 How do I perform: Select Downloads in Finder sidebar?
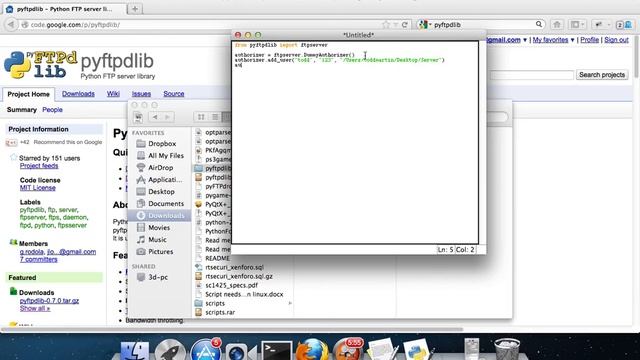[160, 216]
